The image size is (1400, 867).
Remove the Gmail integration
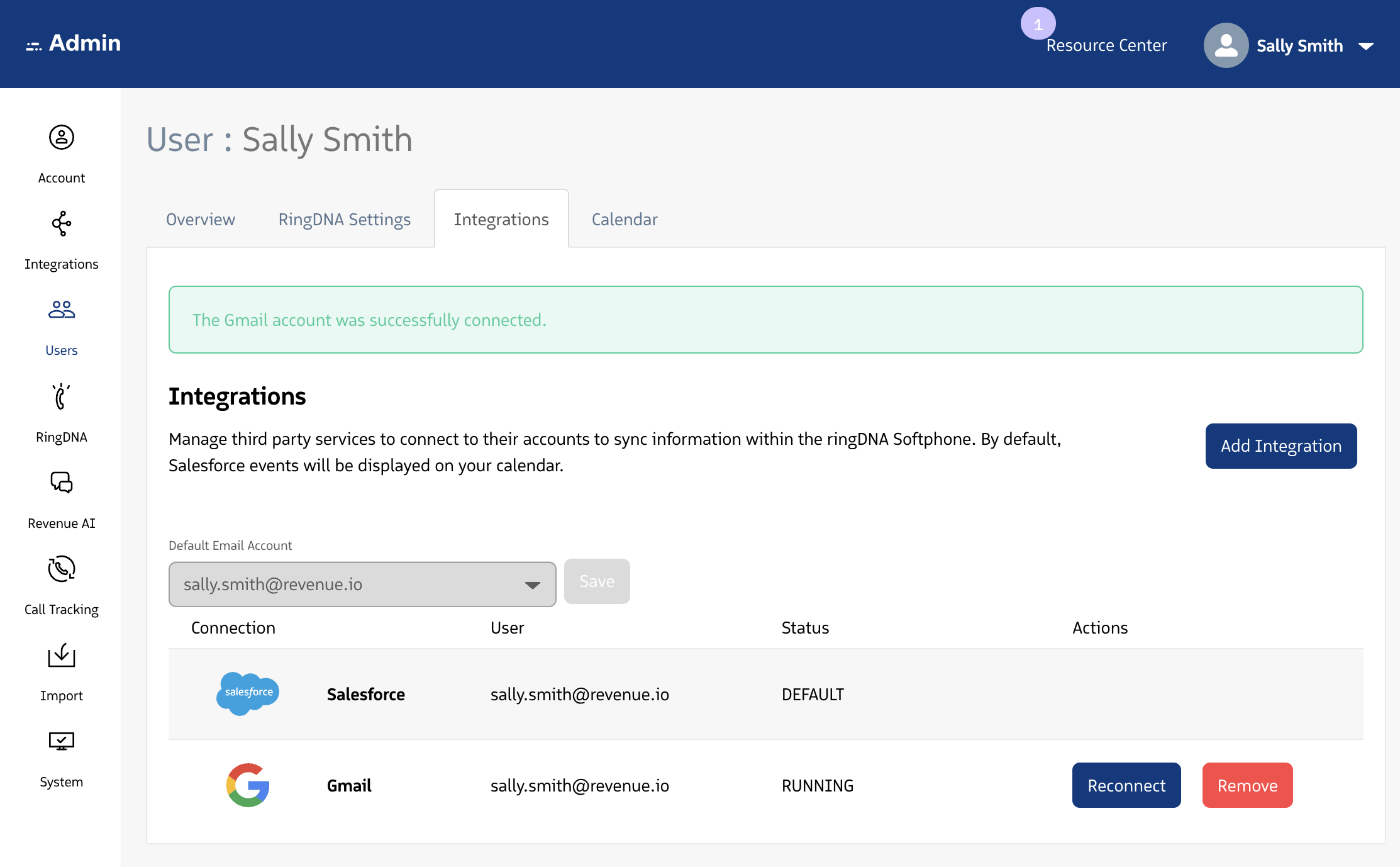click(1247, 785)
